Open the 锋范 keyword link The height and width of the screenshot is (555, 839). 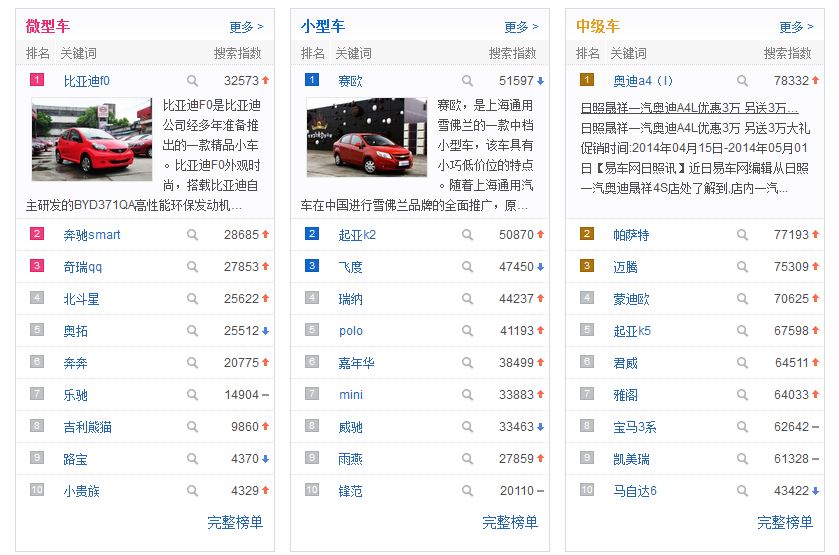tap(350, 491)
